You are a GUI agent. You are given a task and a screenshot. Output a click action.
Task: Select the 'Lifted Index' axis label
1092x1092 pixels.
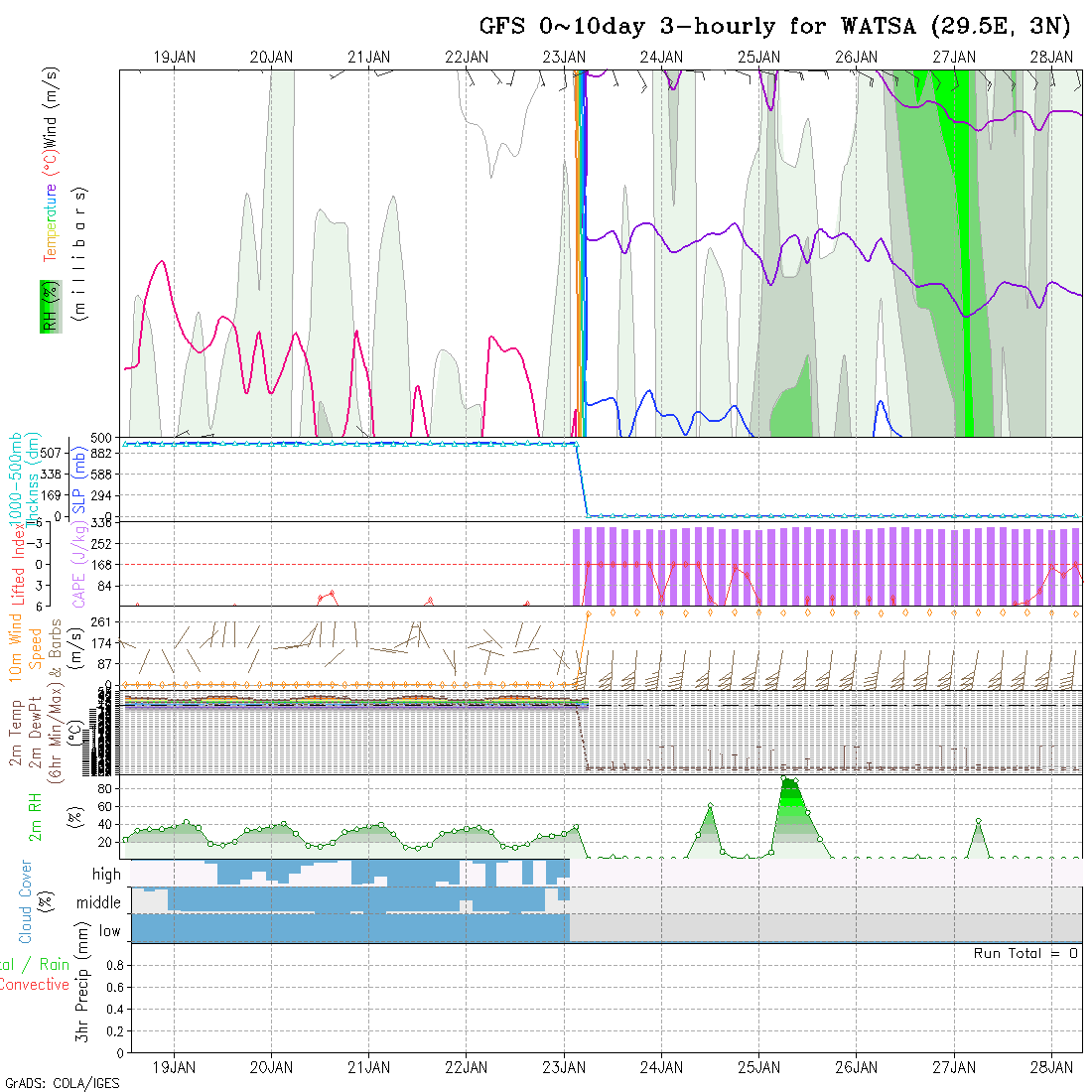coord(18,563)
